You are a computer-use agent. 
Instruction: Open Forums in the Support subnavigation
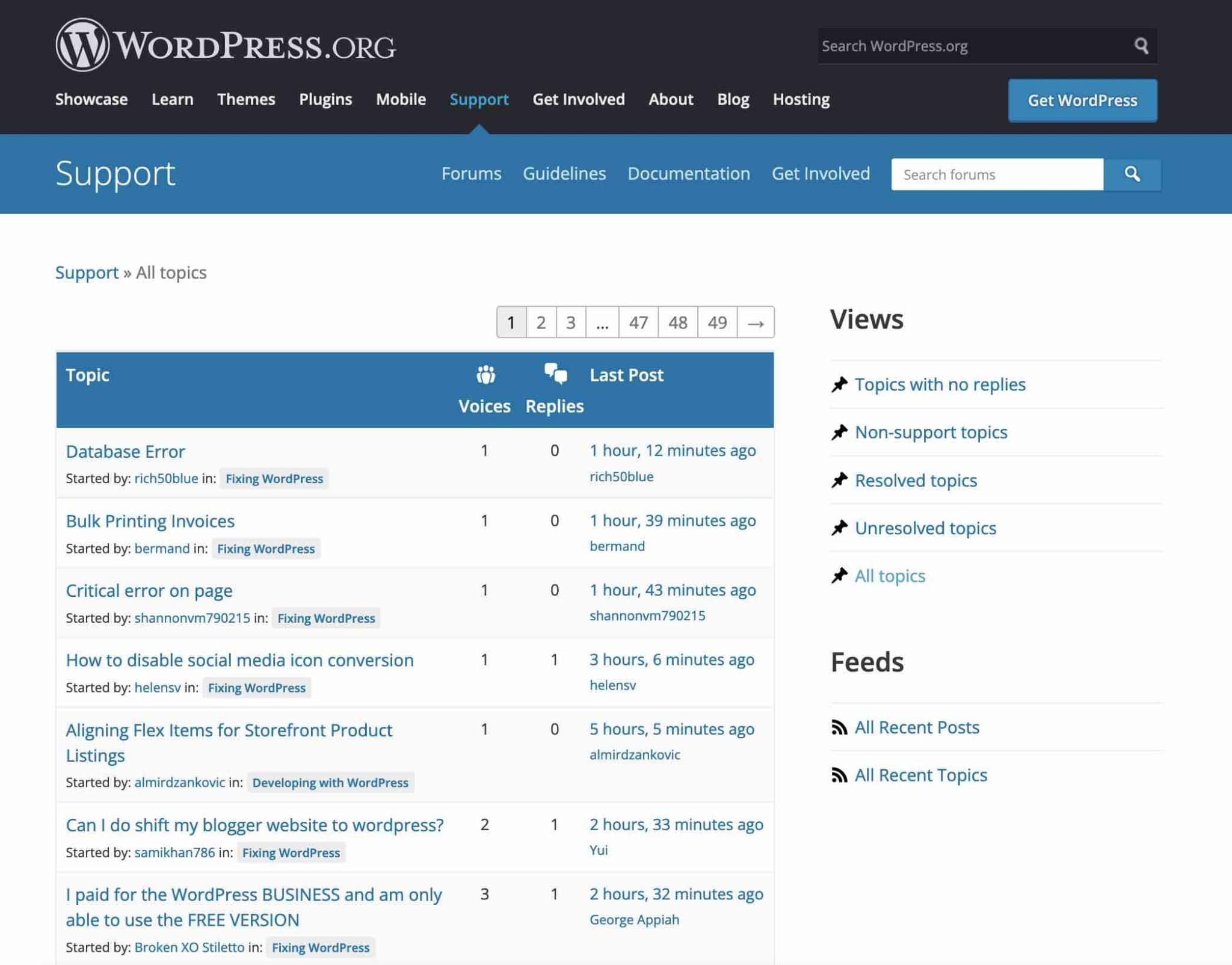pyautogui.click(x=471, y=174)
